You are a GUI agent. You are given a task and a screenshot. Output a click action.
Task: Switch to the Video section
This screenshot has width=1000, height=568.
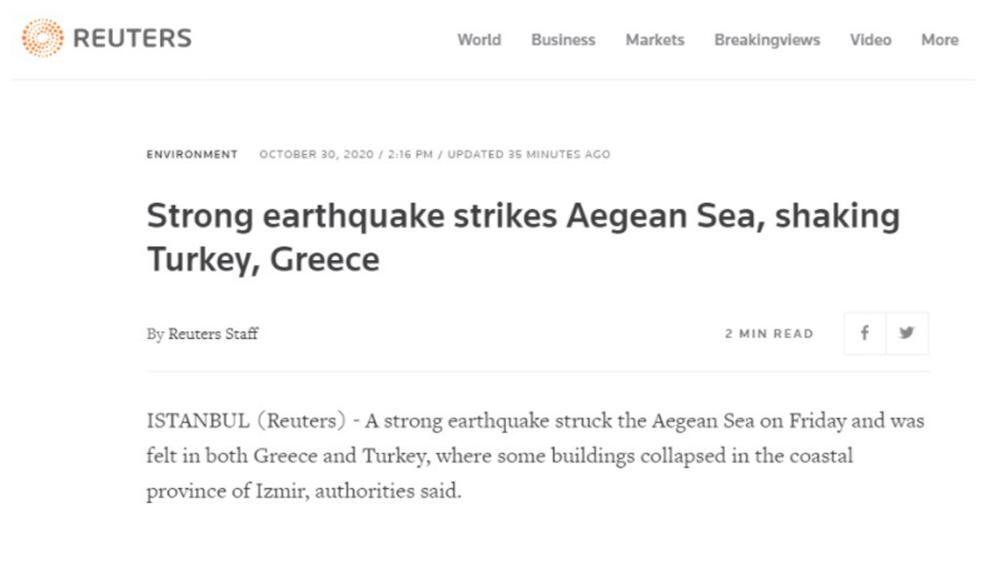point(870,40)
